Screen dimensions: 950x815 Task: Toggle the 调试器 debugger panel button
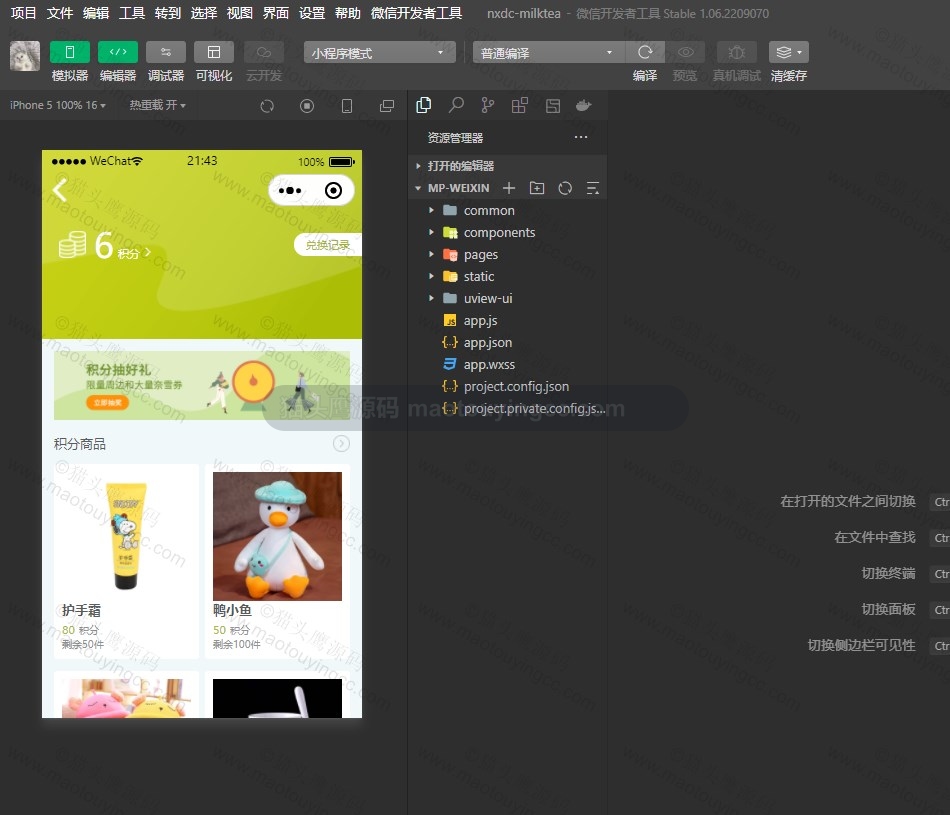(165, 52)
